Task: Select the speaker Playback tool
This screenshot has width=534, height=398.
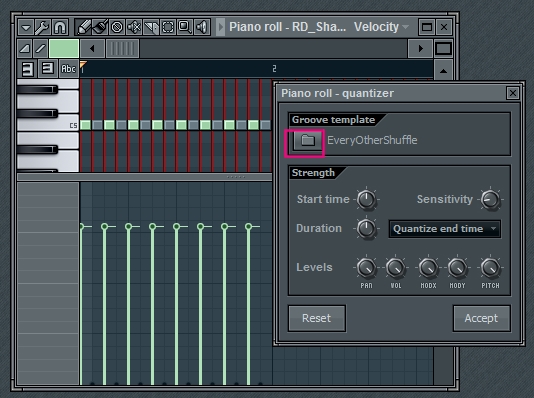Action: click(202, 27)
